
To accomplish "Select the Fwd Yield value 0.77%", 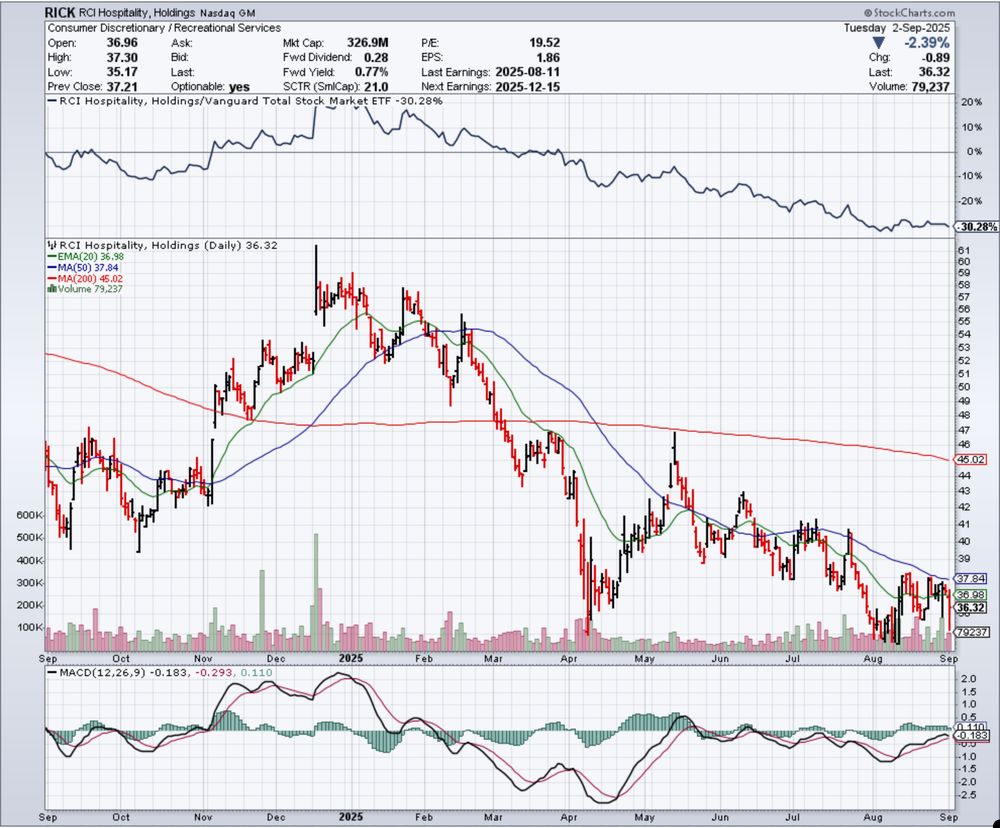I will point(371,72).
